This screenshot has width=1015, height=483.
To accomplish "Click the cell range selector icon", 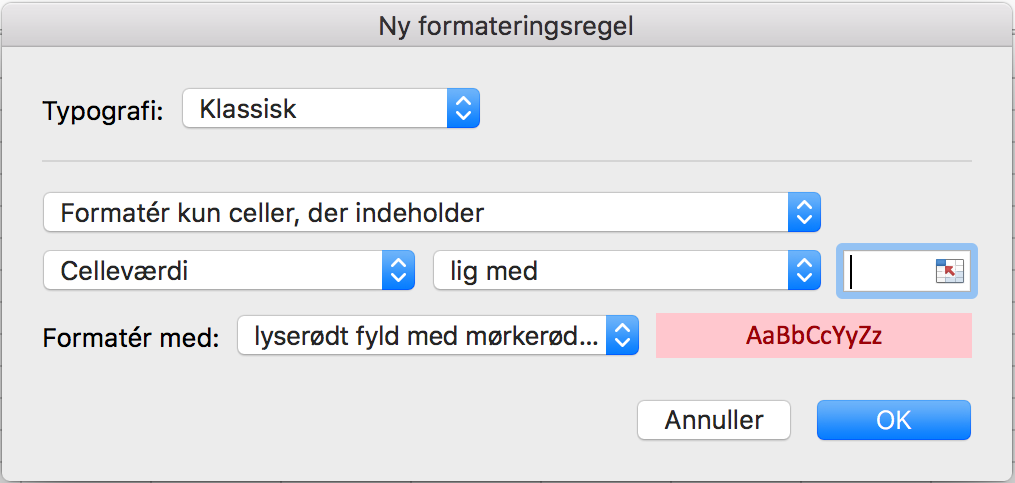I will pos(950,271).
